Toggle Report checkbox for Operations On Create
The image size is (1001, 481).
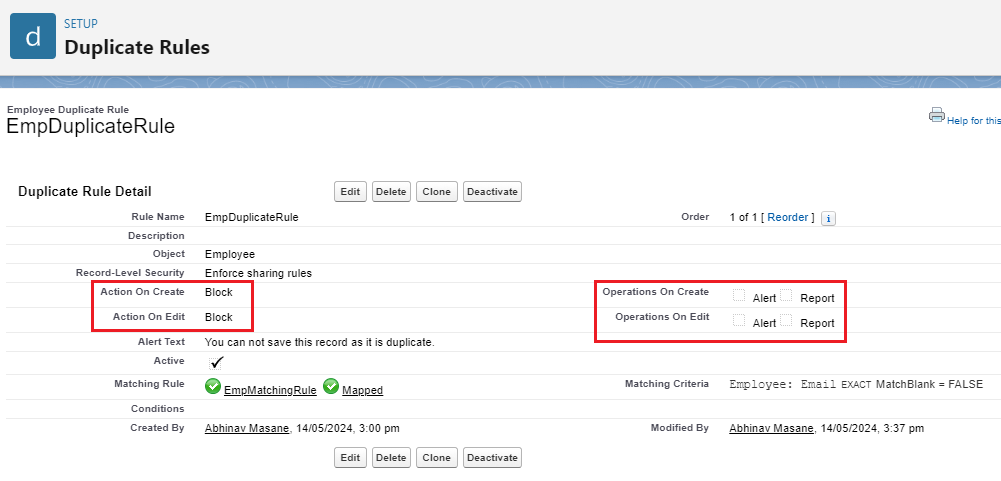pyautogui.click(x=786, y=296)
